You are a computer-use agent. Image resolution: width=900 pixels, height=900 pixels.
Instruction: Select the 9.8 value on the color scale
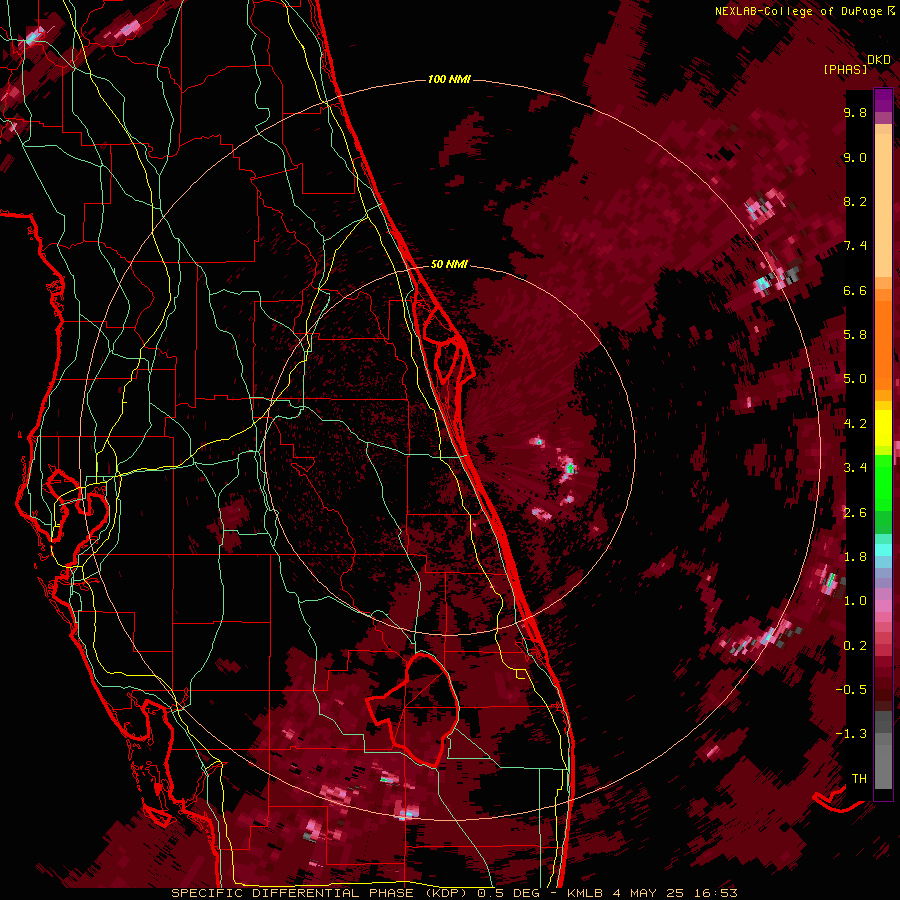click(855, 112)
